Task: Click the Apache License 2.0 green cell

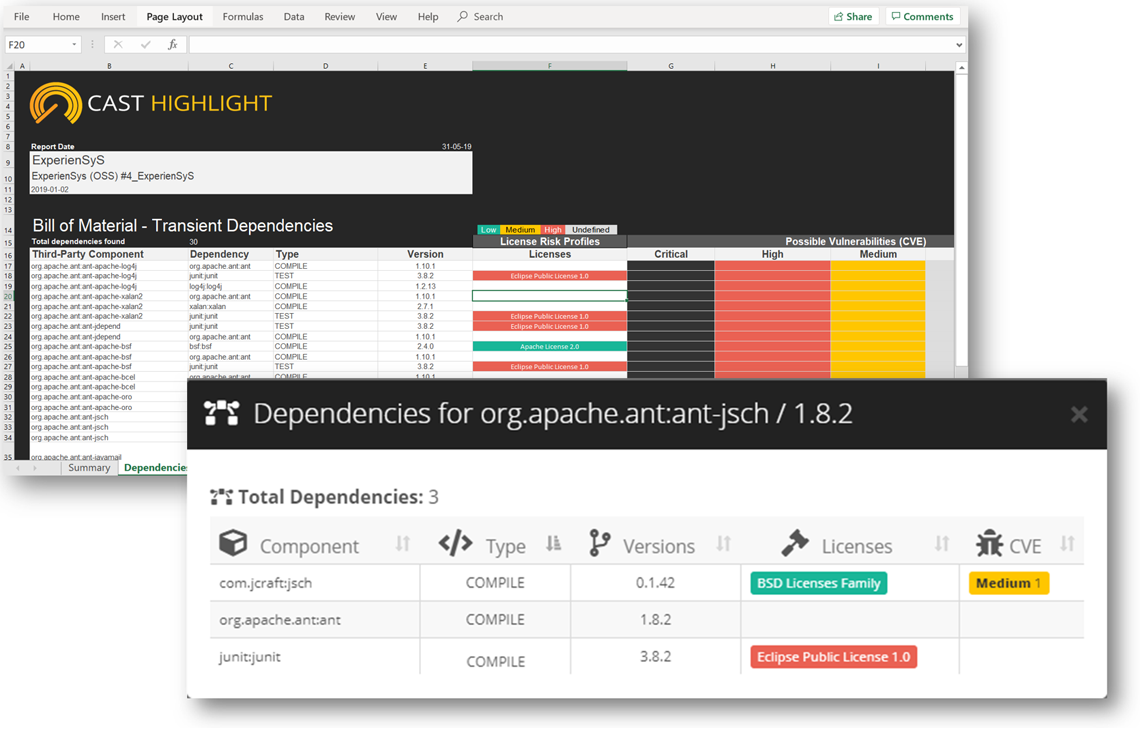Action: (550, 347)
